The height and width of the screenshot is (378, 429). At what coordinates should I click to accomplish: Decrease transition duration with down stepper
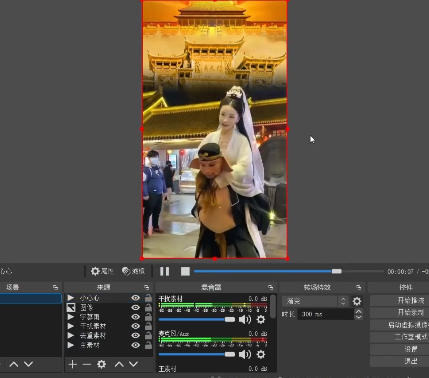click(x=358, y=317)
